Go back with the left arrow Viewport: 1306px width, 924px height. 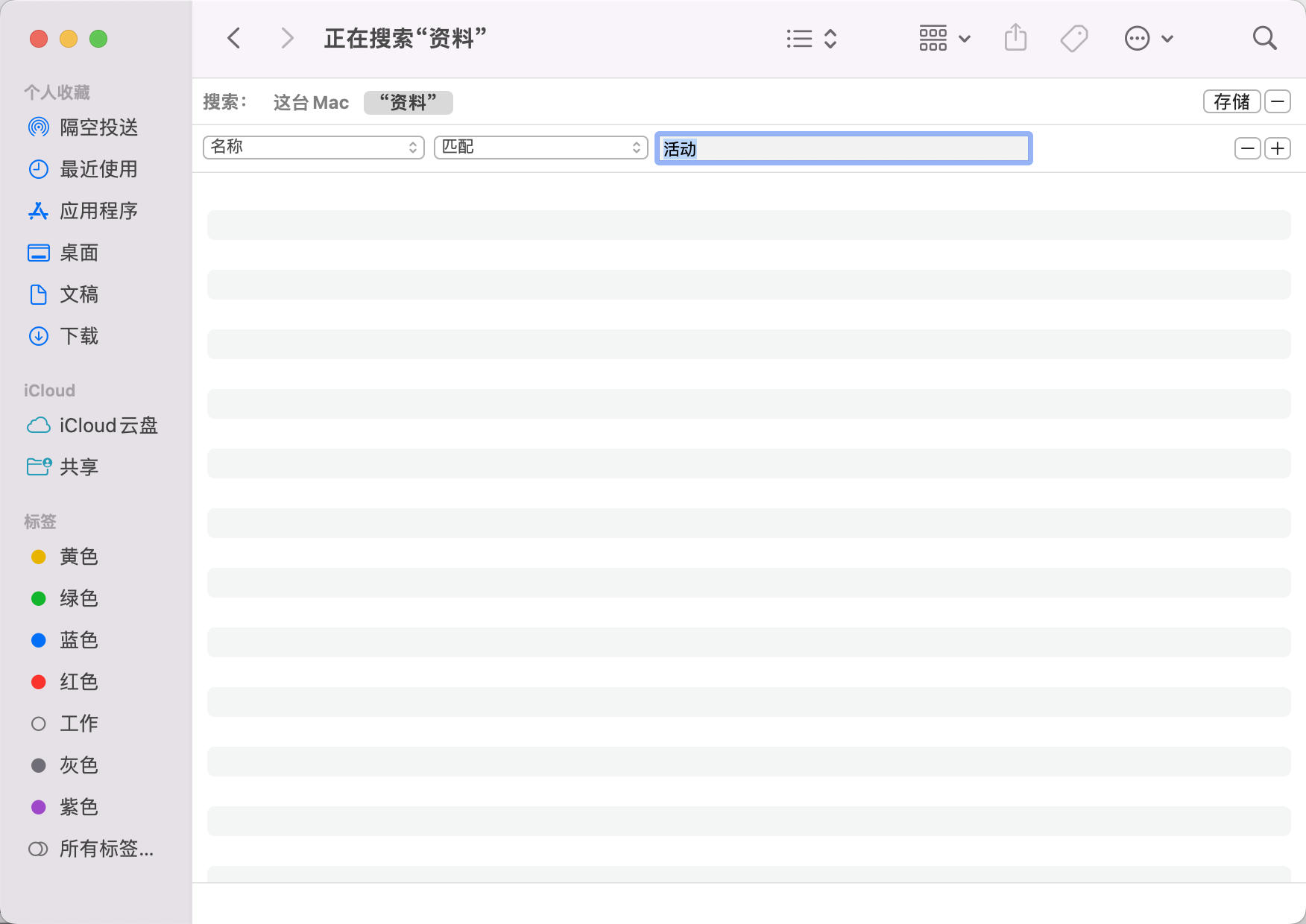(234, 38)
